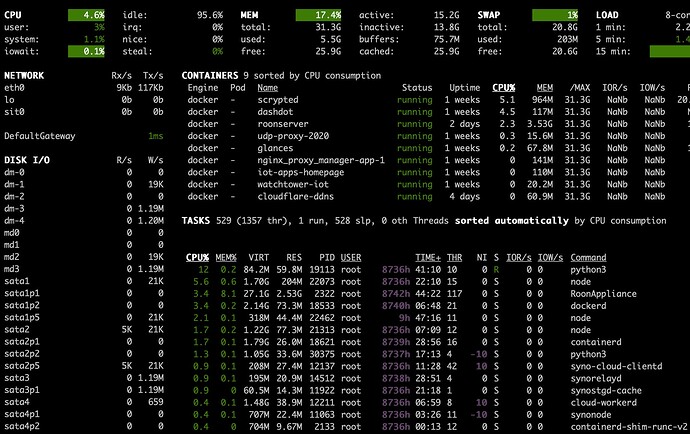
Task: Click the green SWAP 1% usage bar
Action: (x=555, y=15)
